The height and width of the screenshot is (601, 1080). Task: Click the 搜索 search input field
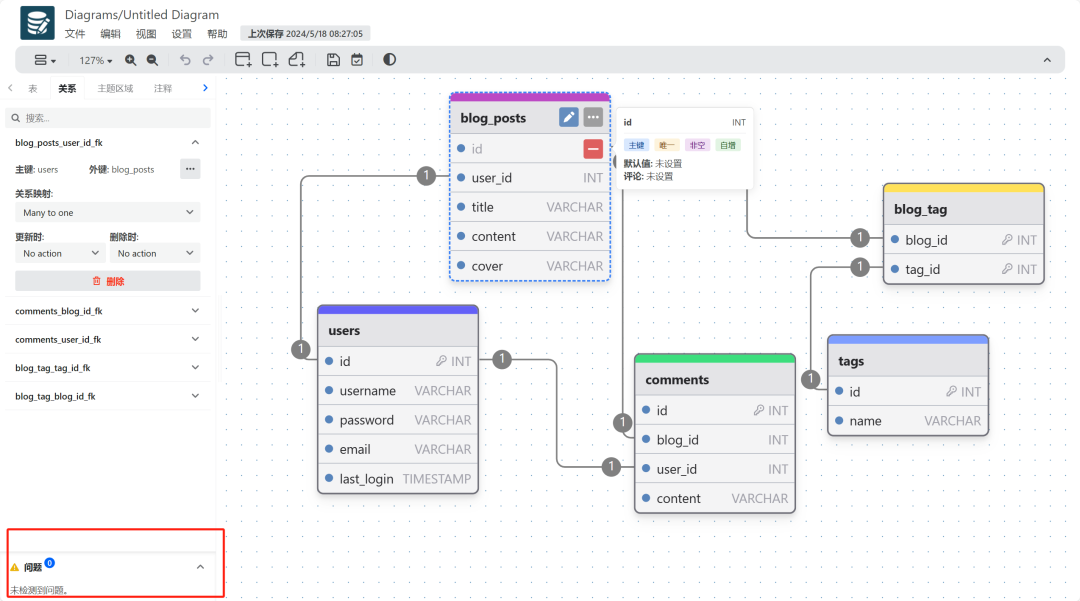(108, 118)
